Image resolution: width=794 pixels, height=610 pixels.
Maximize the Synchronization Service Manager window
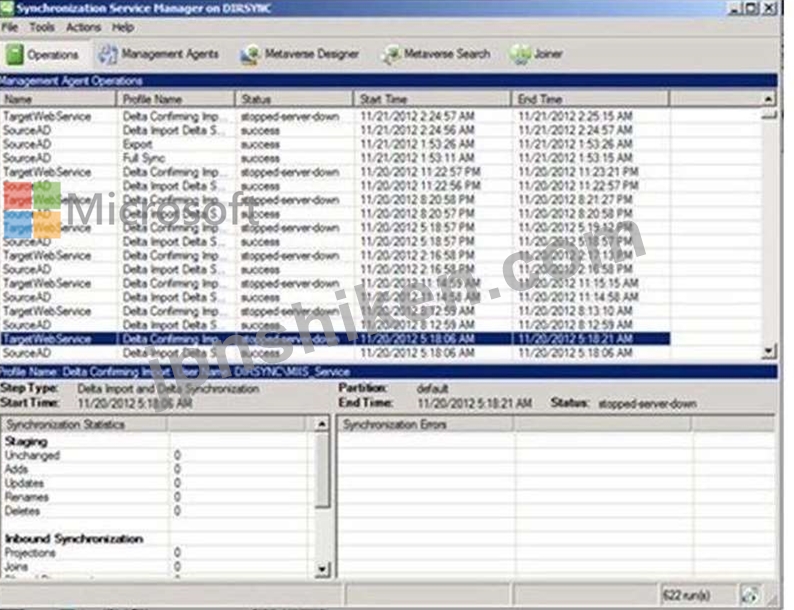tap(751, 8)
